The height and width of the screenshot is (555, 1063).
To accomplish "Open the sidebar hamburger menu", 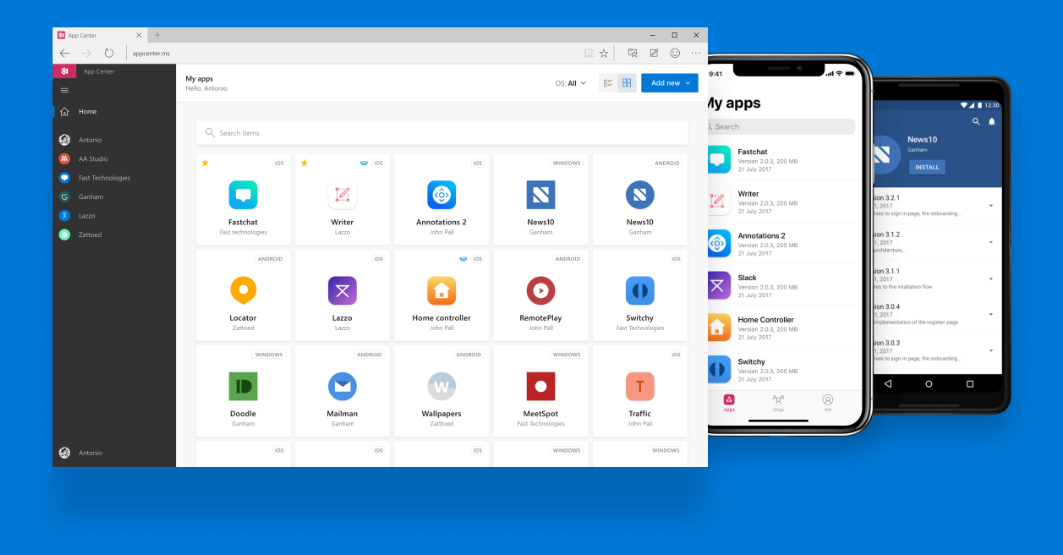I will 64,90.
